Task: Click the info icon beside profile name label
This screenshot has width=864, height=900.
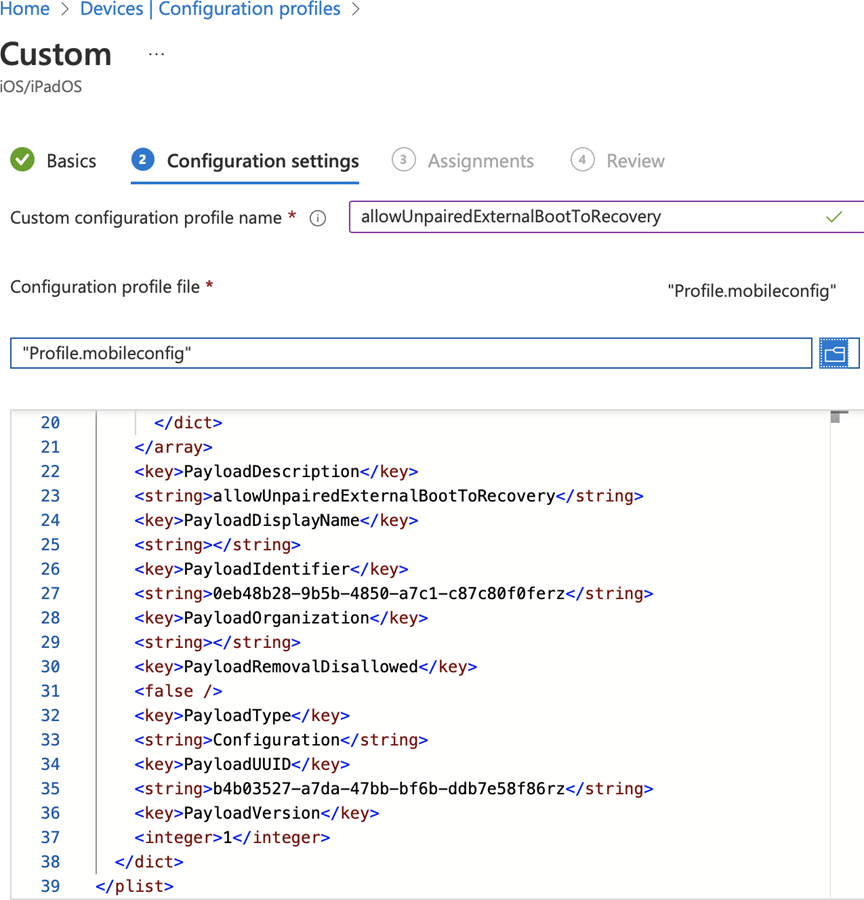Action: point(317,217)
